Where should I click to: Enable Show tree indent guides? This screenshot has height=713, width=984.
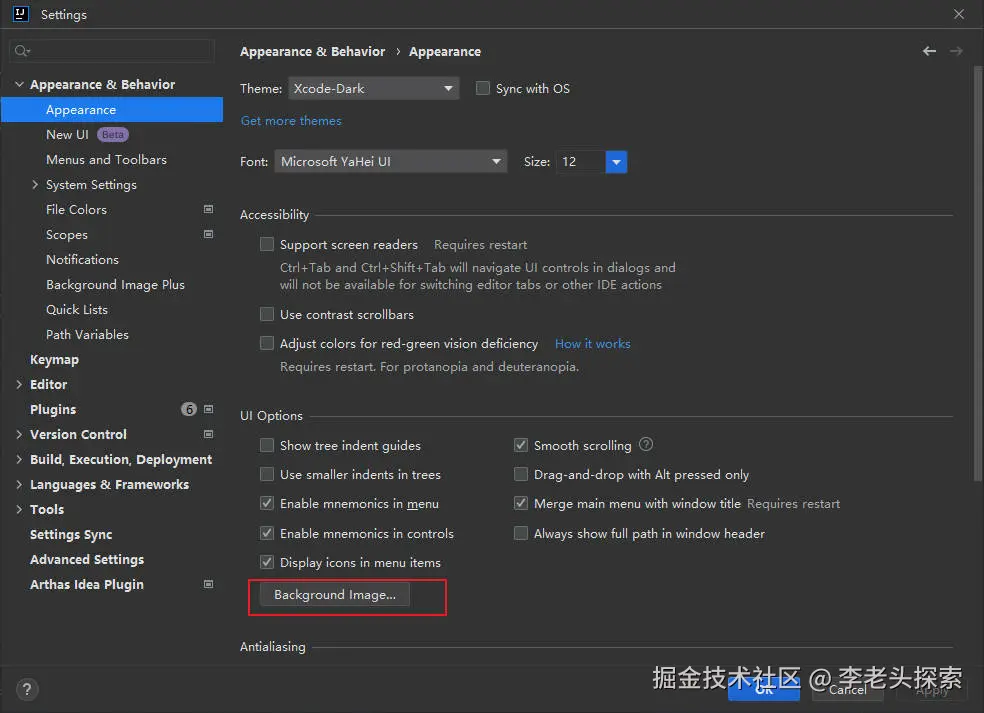[x=267, y=445]
